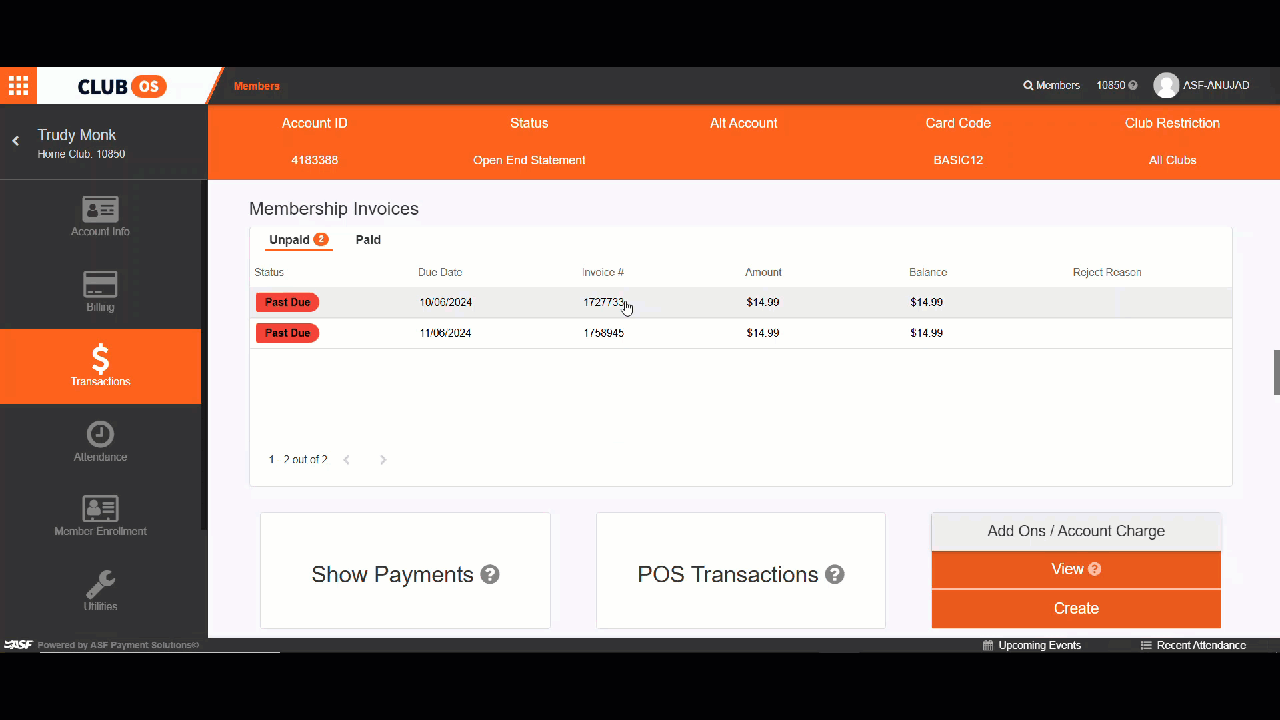
Task: Click the Reject Reason column header
Action: 1107,272
